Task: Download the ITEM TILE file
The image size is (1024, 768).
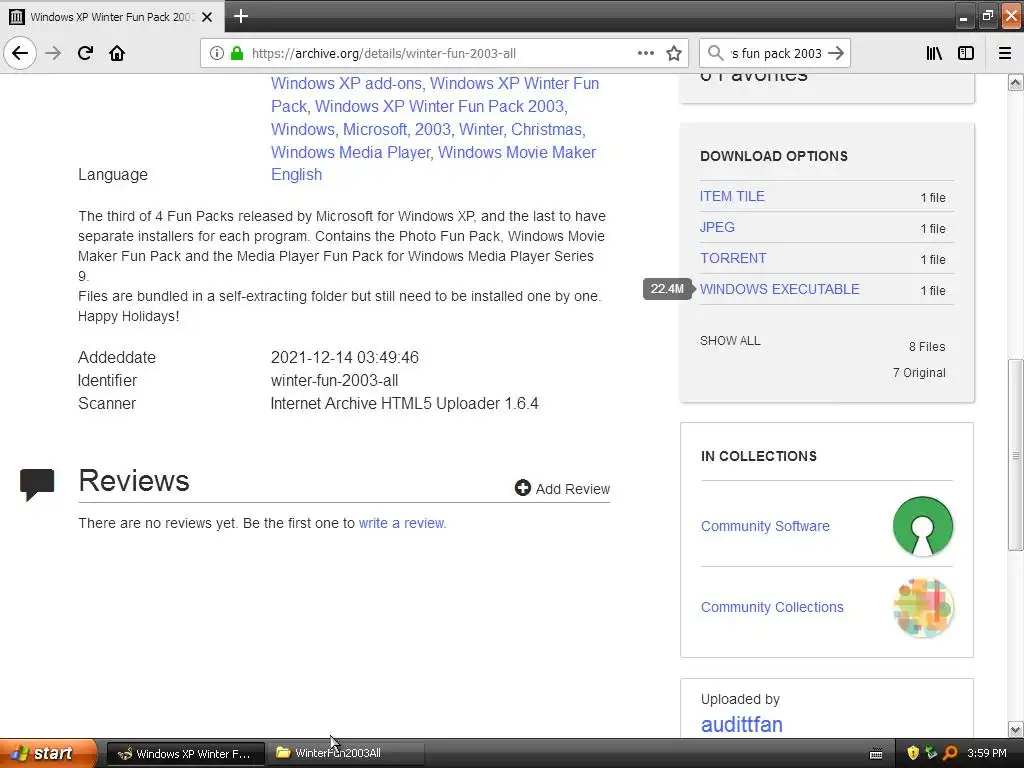Action: coord(732,196)
